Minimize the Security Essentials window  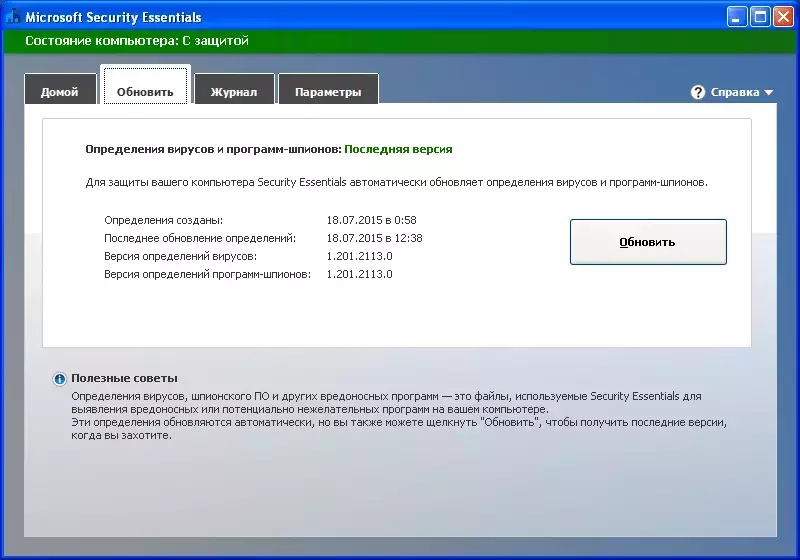pos(737,17)
